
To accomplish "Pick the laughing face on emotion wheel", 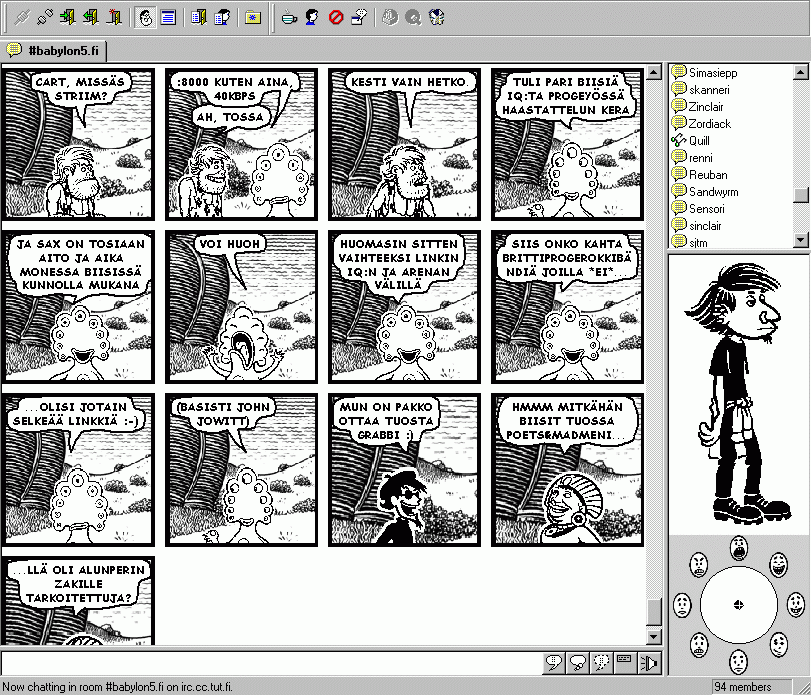I will coord(778,565).
